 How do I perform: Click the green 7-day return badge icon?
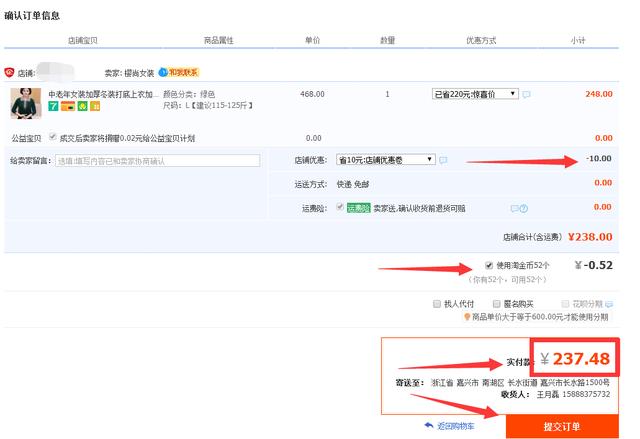(x=53, y=106)
